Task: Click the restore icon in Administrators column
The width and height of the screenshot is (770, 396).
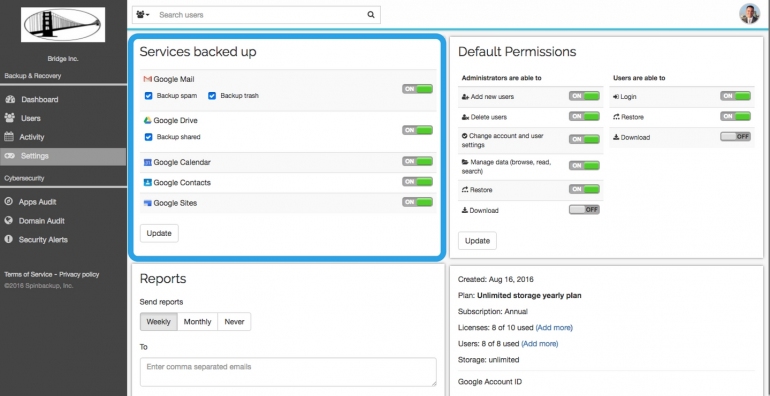Action: [x=465, y=190]
